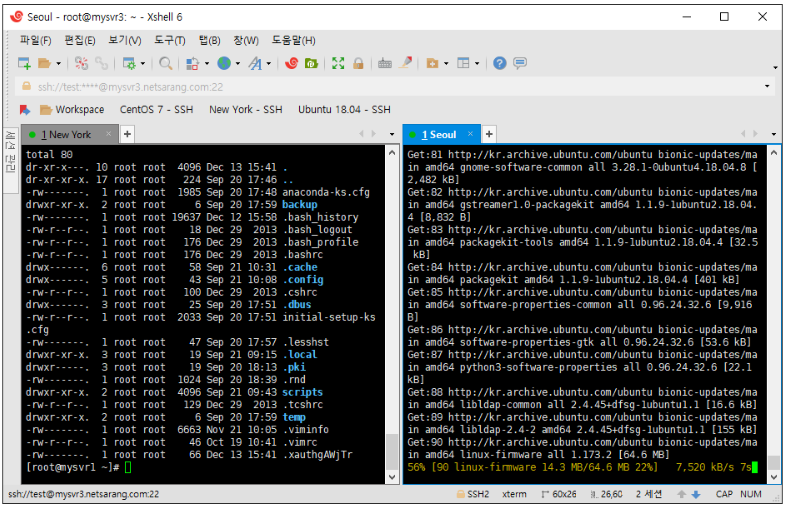Open the 창(W) menu
The width and height of the screenshot is (788, 512).
(246, 41)
